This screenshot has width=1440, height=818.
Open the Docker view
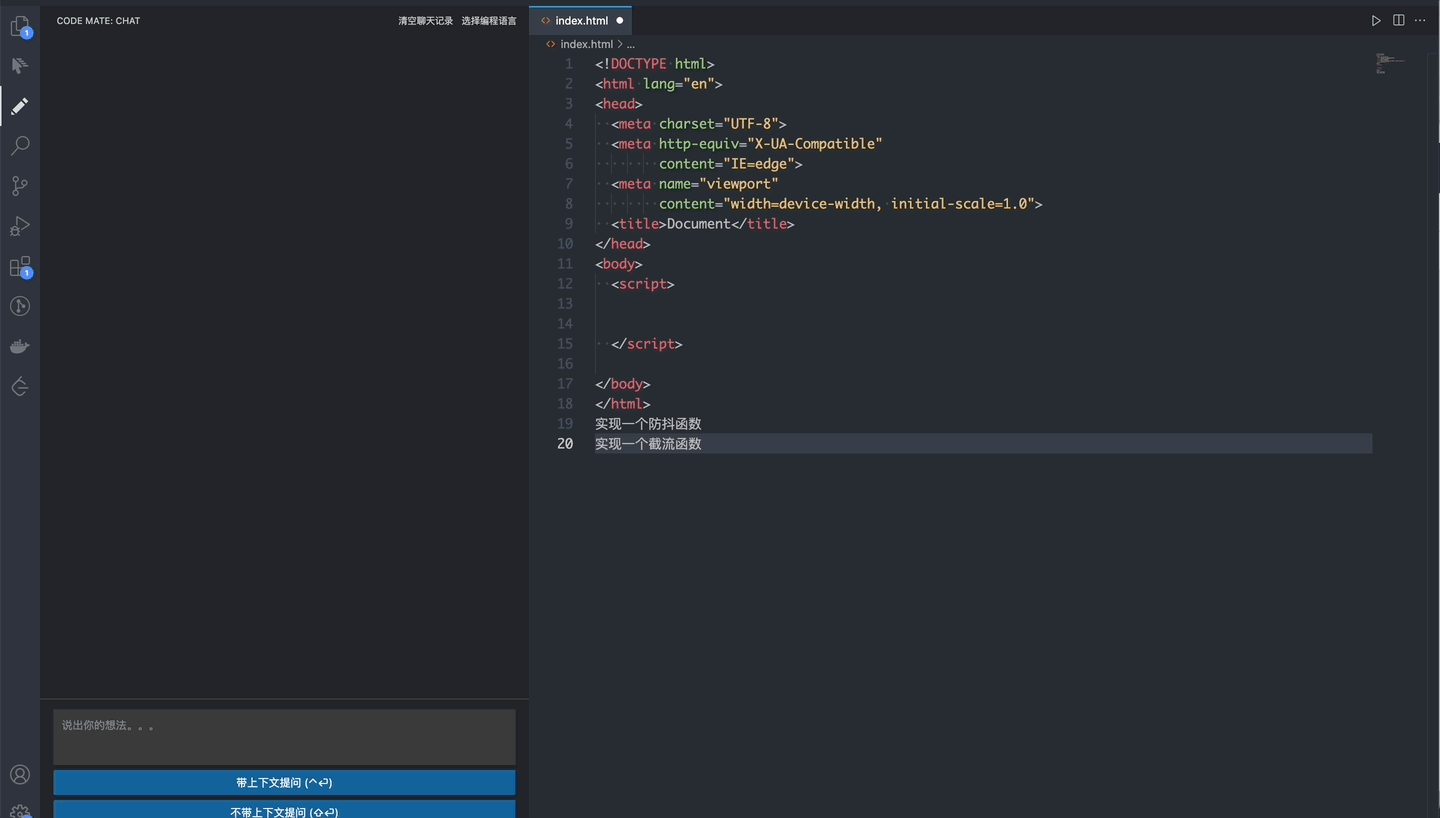point(20,346)
